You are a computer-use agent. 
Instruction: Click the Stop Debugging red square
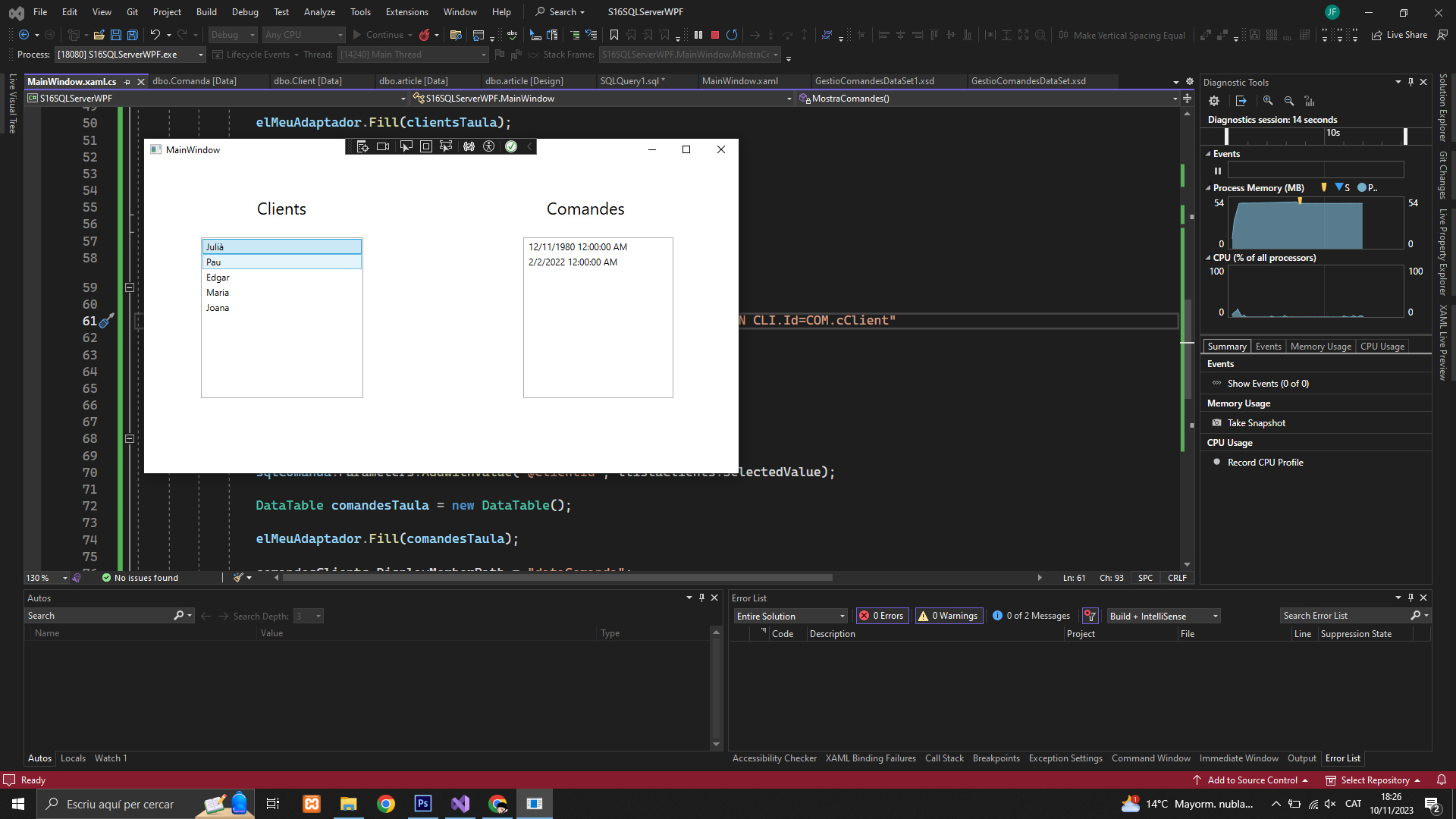(714, 35)
